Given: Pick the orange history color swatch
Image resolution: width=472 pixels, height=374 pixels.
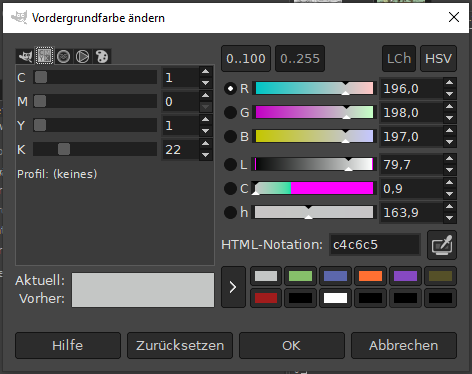Looking at the screenshot, I should point(370,276).
